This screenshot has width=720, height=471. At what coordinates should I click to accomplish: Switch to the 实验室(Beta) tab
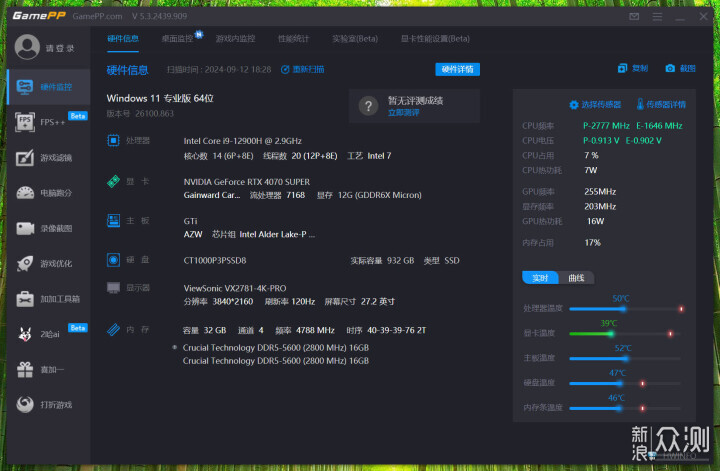click(x=355, y=39)
